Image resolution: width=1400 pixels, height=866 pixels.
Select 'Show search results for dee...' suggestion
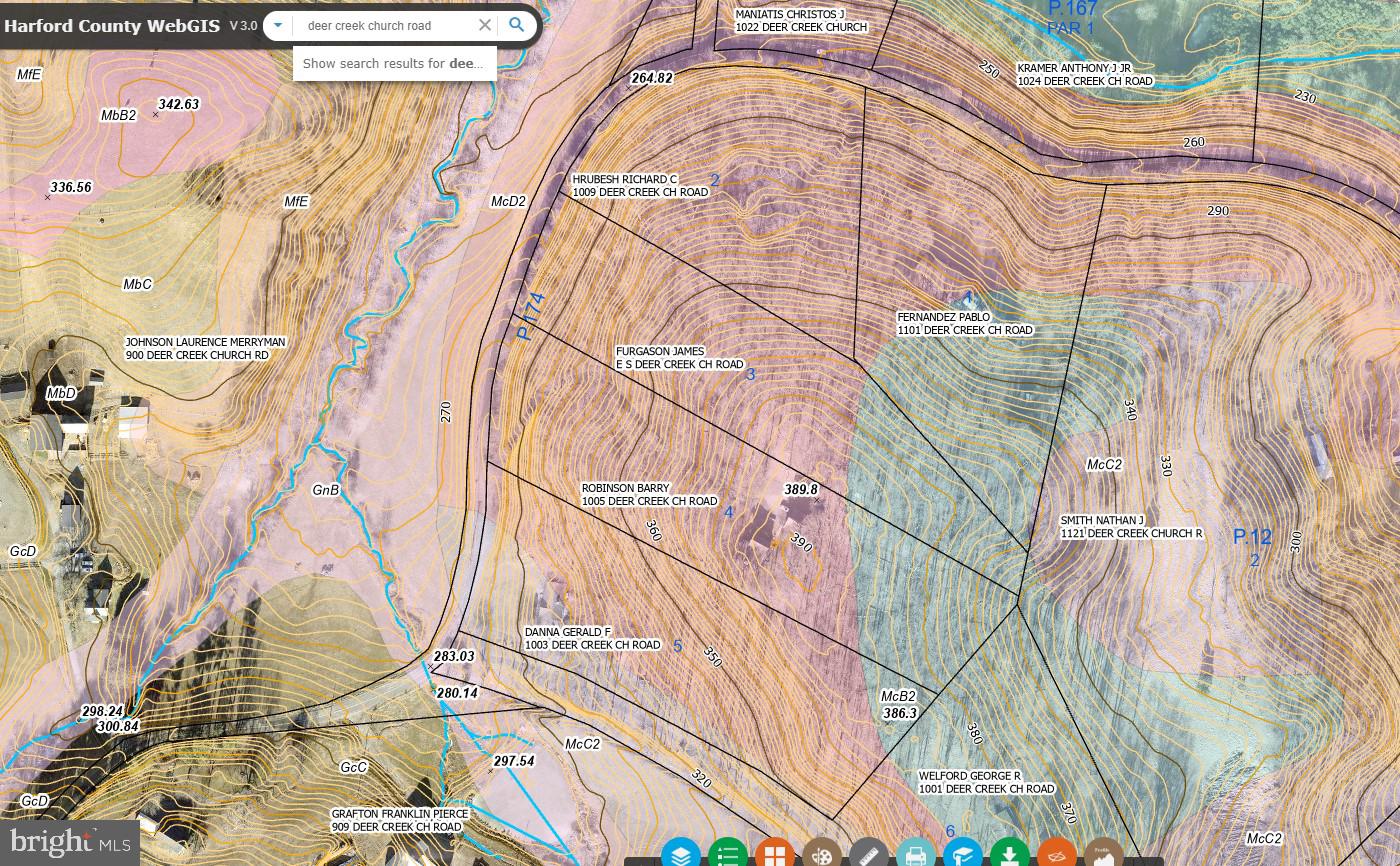coord(394,63)
